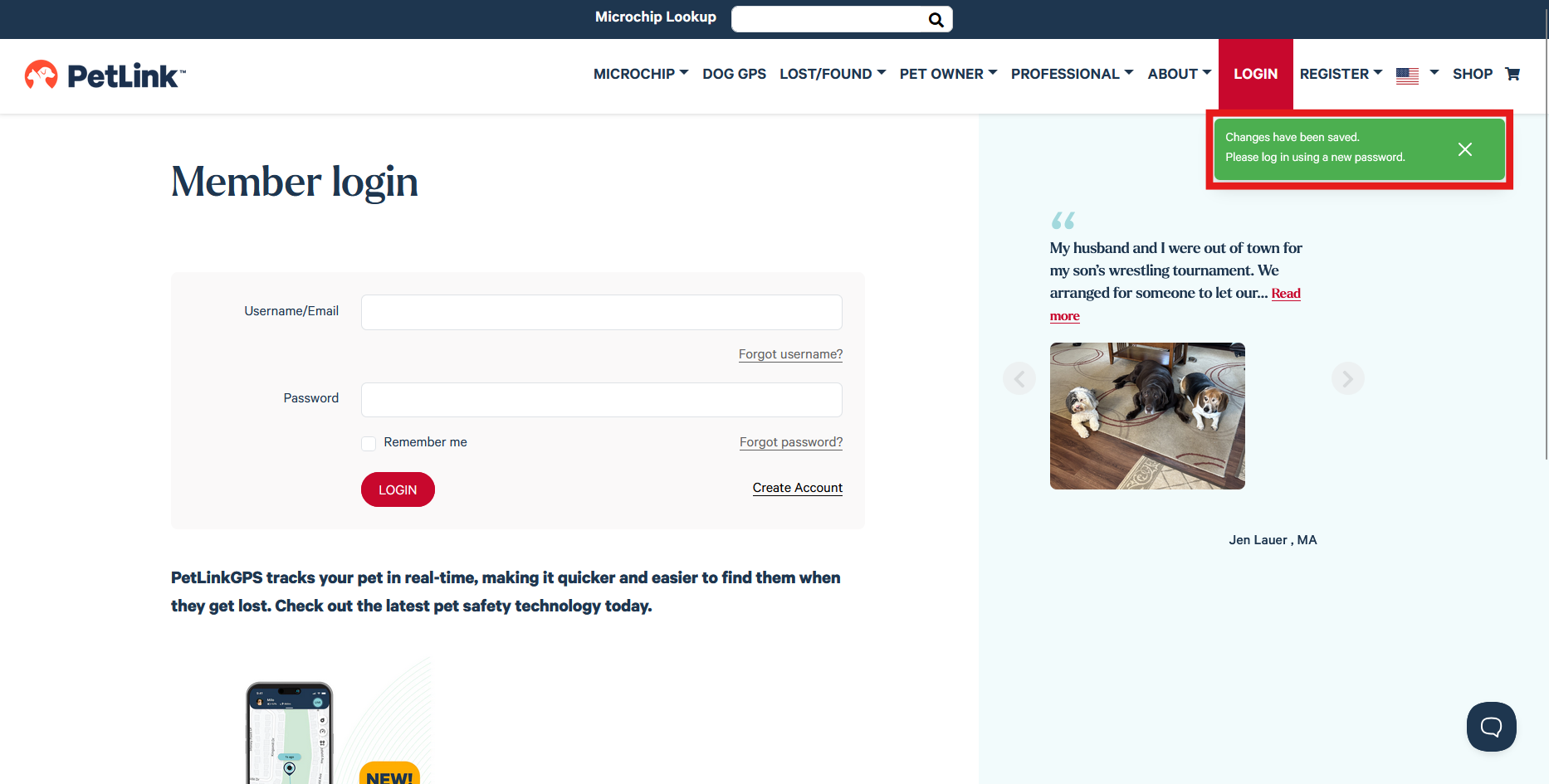Click the PetLinkGPS phone app image
This screenshot has width=1549, height=784.
pyautogui.click(x=290, y=733)
